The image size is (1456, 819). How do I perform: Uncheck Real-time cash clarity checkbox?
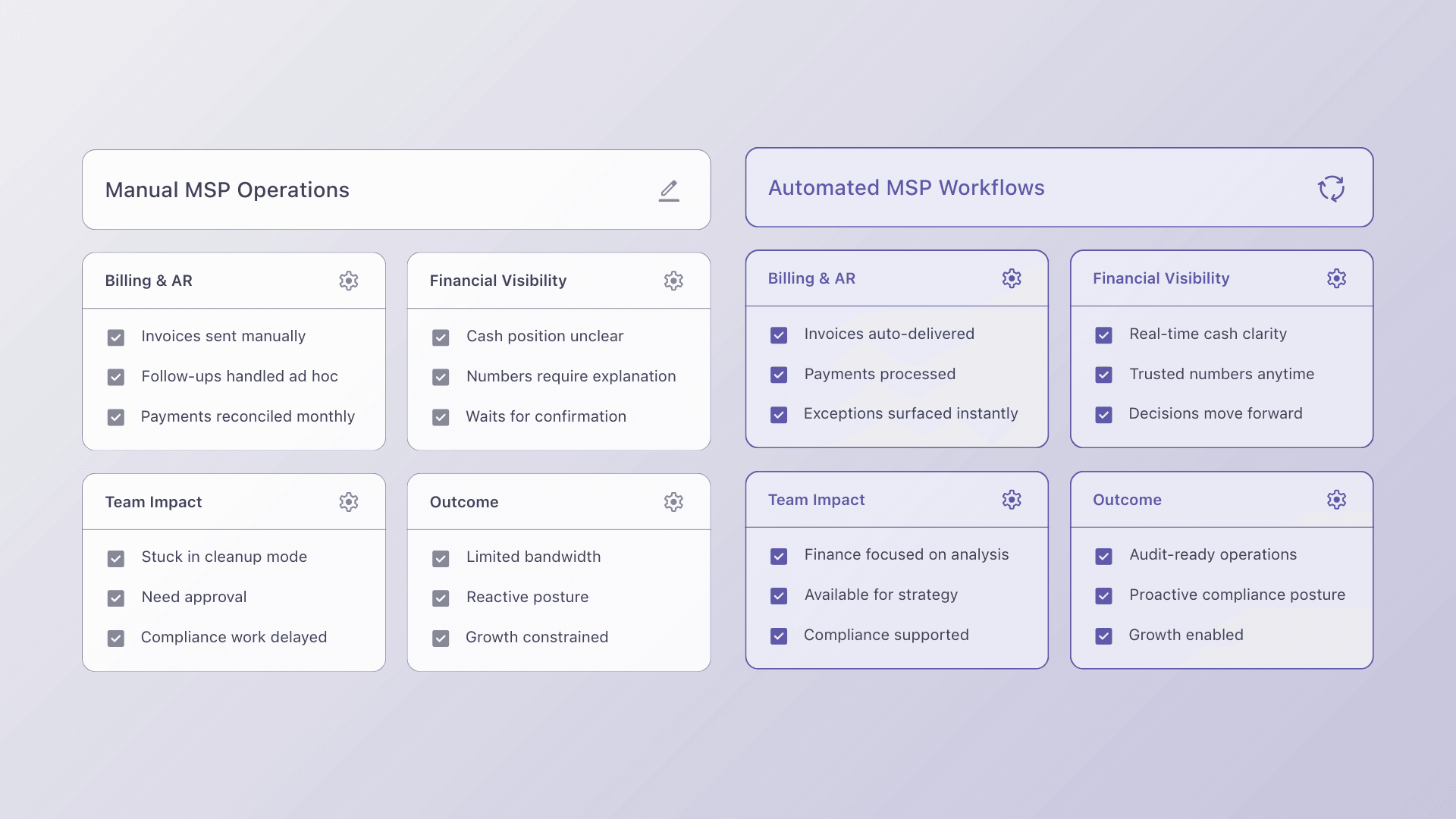(x=1103, y=335)
